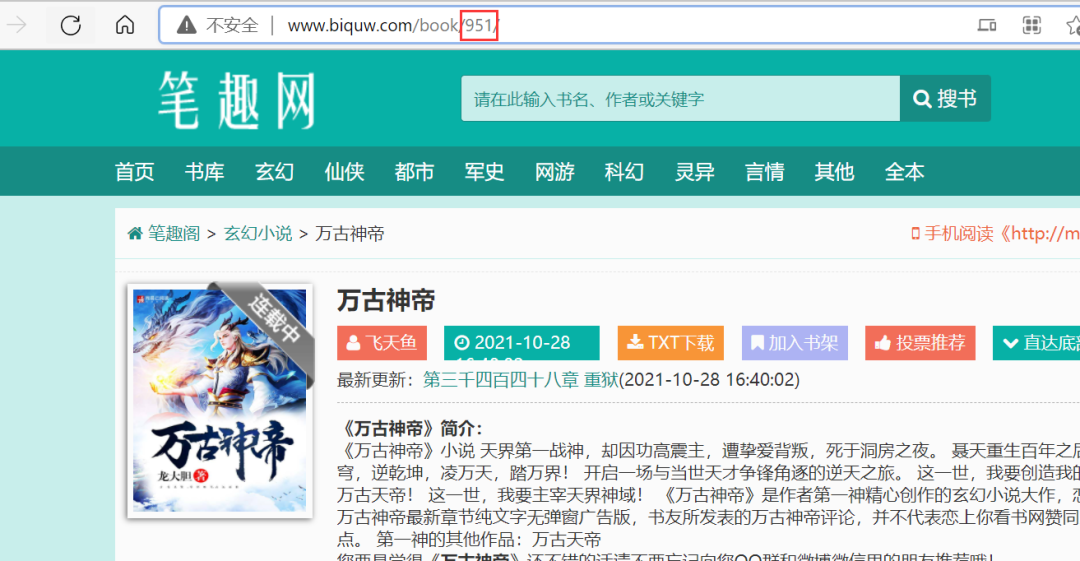Click the 《万古神帝》简介 heading text
Image resolution: width=1080 pixels, height=561 pixels.
tap(410, 429)
